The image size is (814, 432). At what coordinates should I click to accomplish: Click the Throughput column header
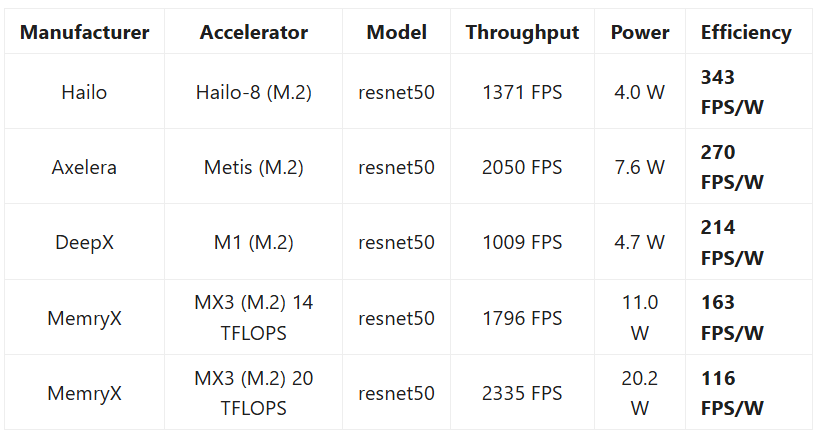click(522, 32)
